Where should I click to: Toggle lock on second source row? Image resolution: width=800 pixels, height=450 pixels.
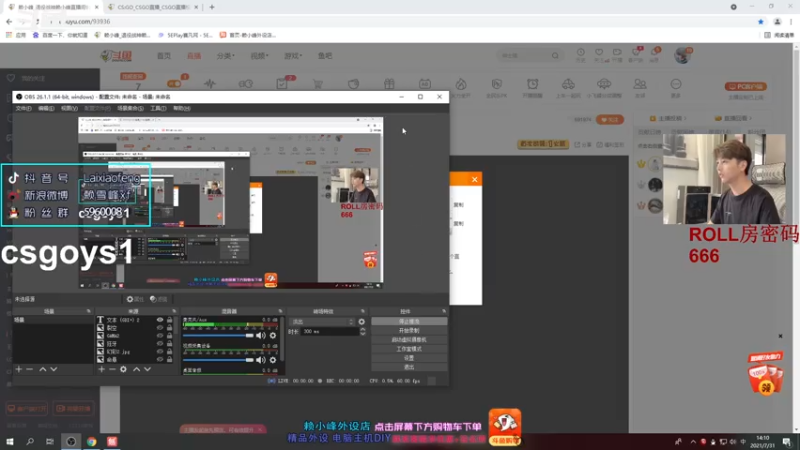click(169, 328)
